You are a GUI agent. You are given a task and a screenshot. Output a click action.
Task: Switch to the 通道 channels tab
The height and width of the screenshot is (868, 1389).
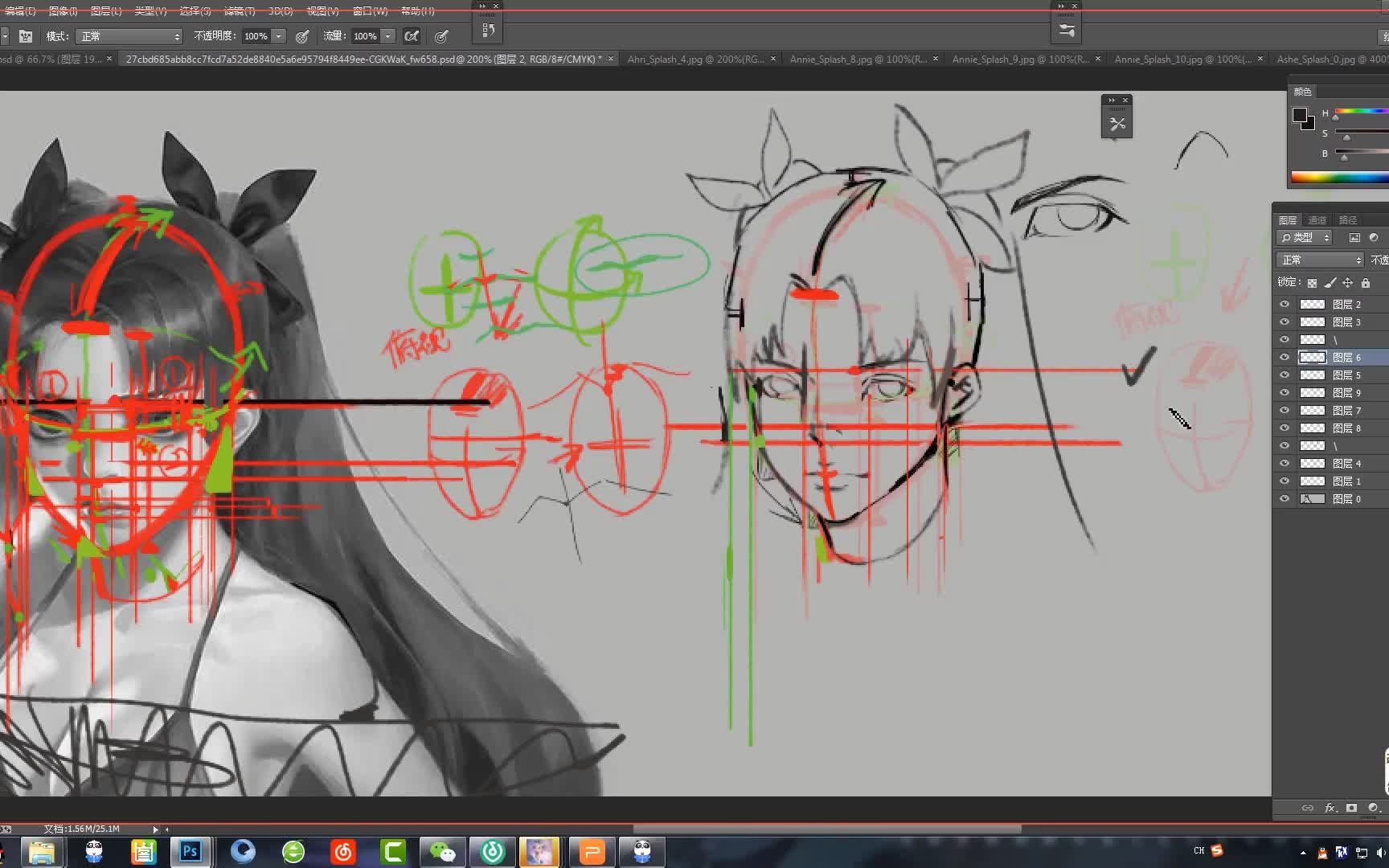tap(1317, 219)
